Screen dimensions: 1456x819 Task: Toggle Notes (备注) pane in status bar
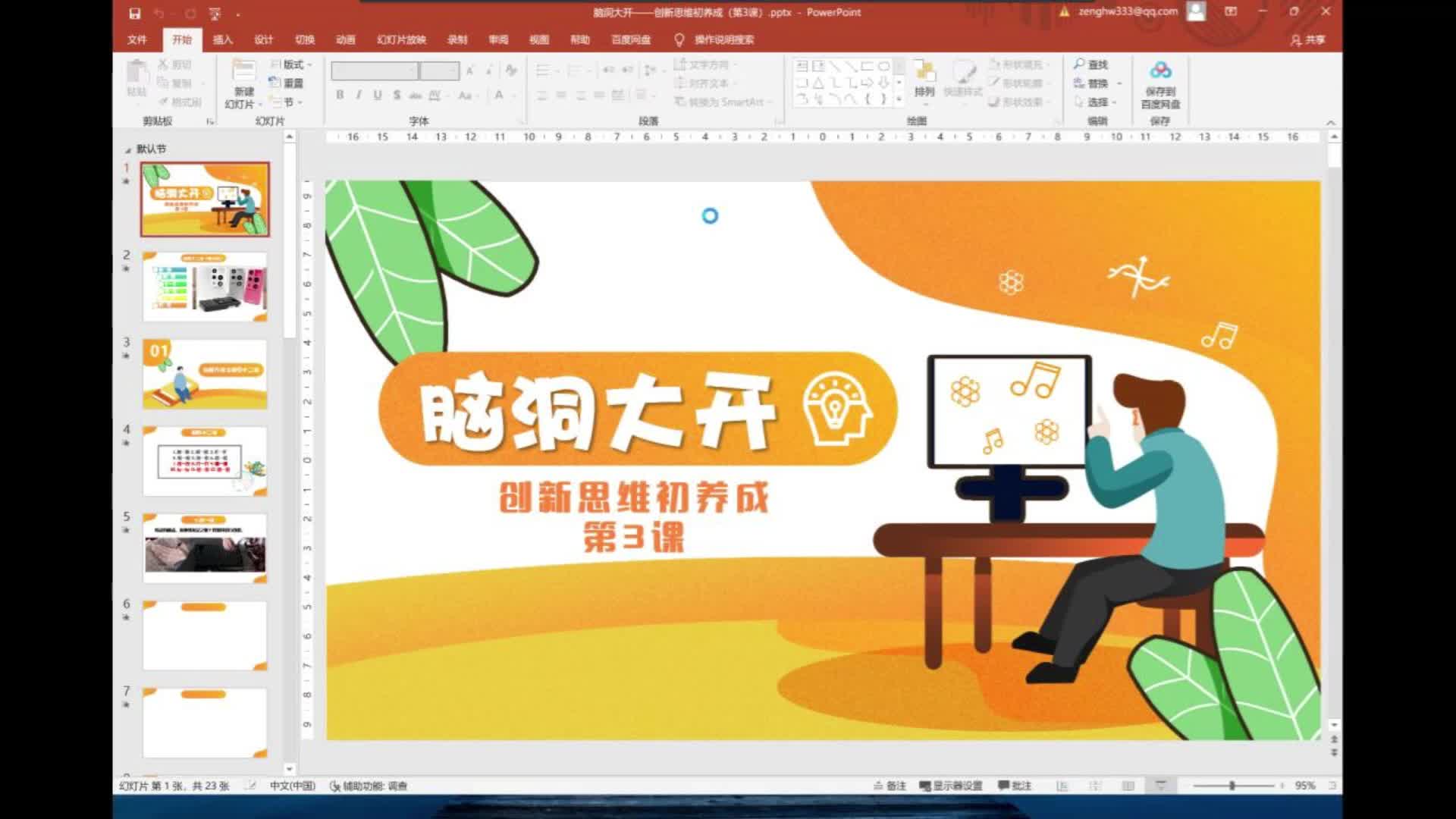[890, 786]
